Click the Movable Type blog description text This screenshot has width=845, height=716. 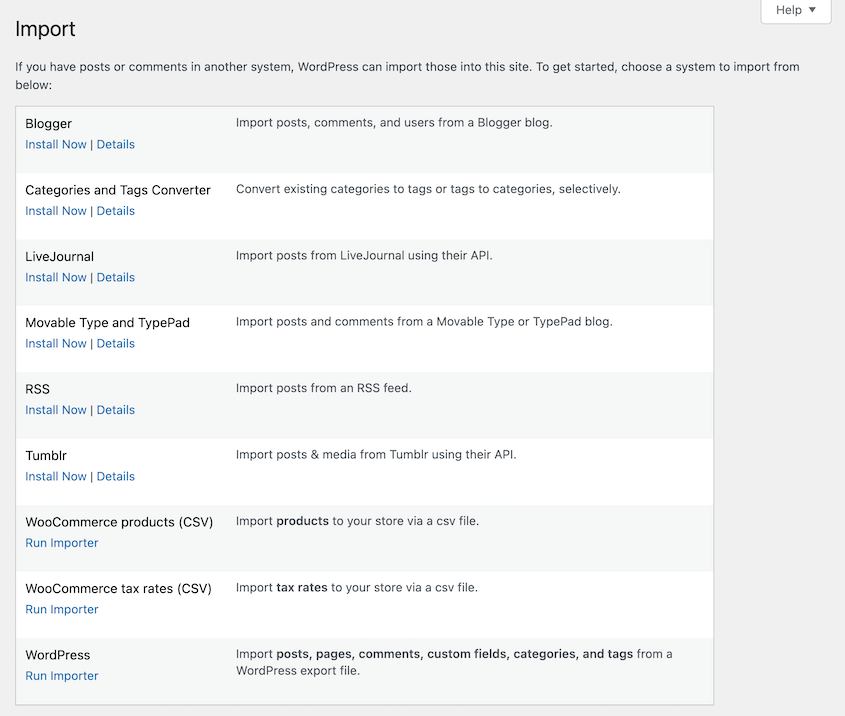tap(425, 322)
